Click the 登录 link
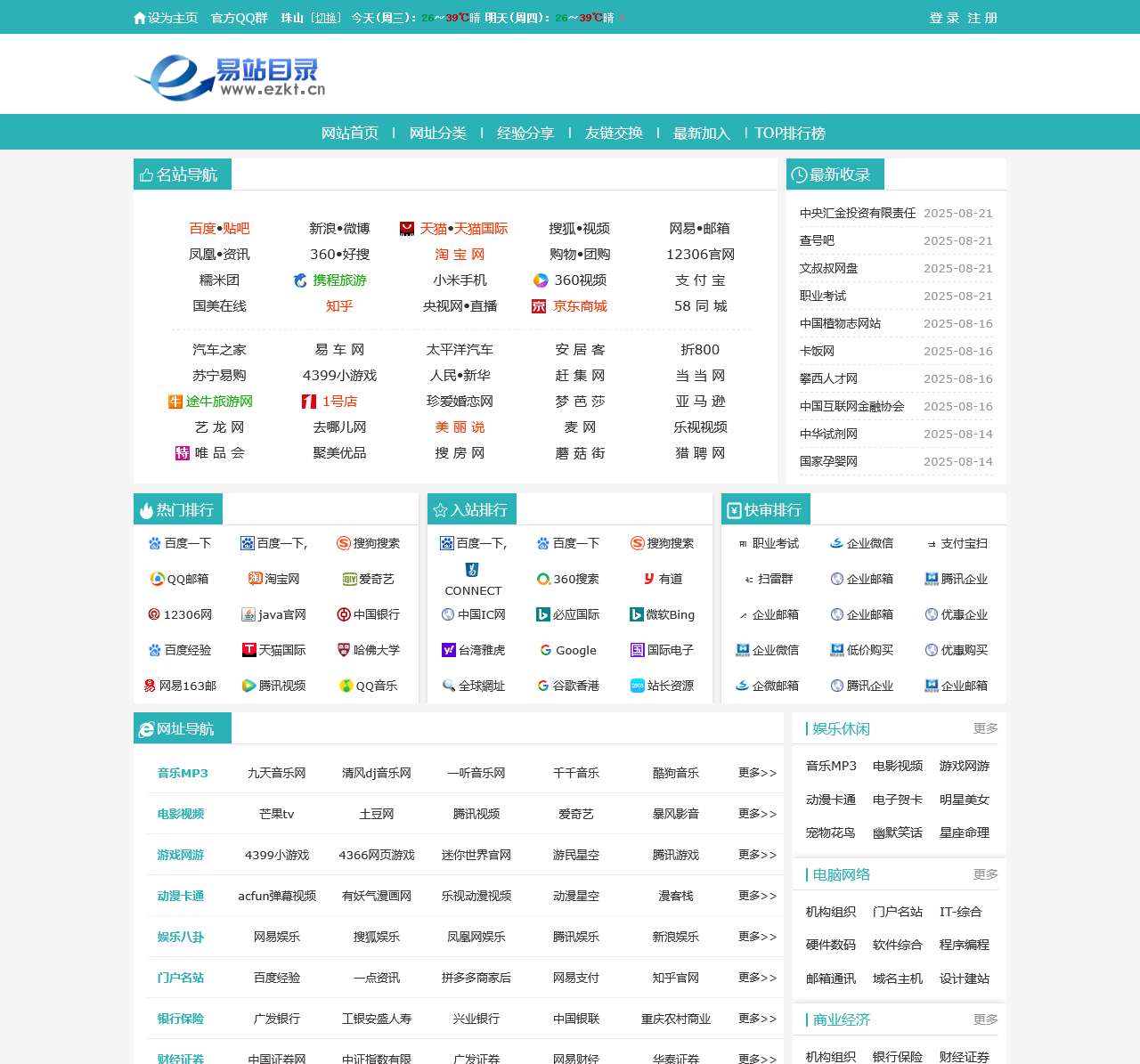 [x=944, y=18]
